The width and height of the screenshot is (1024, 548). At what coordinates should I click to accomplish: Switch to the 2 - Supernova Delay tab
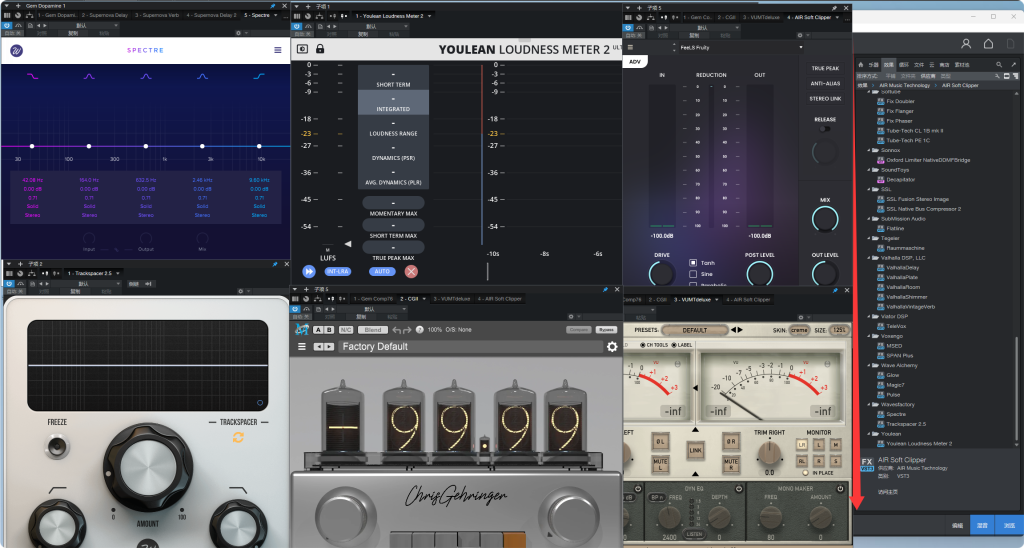(105, 15)
